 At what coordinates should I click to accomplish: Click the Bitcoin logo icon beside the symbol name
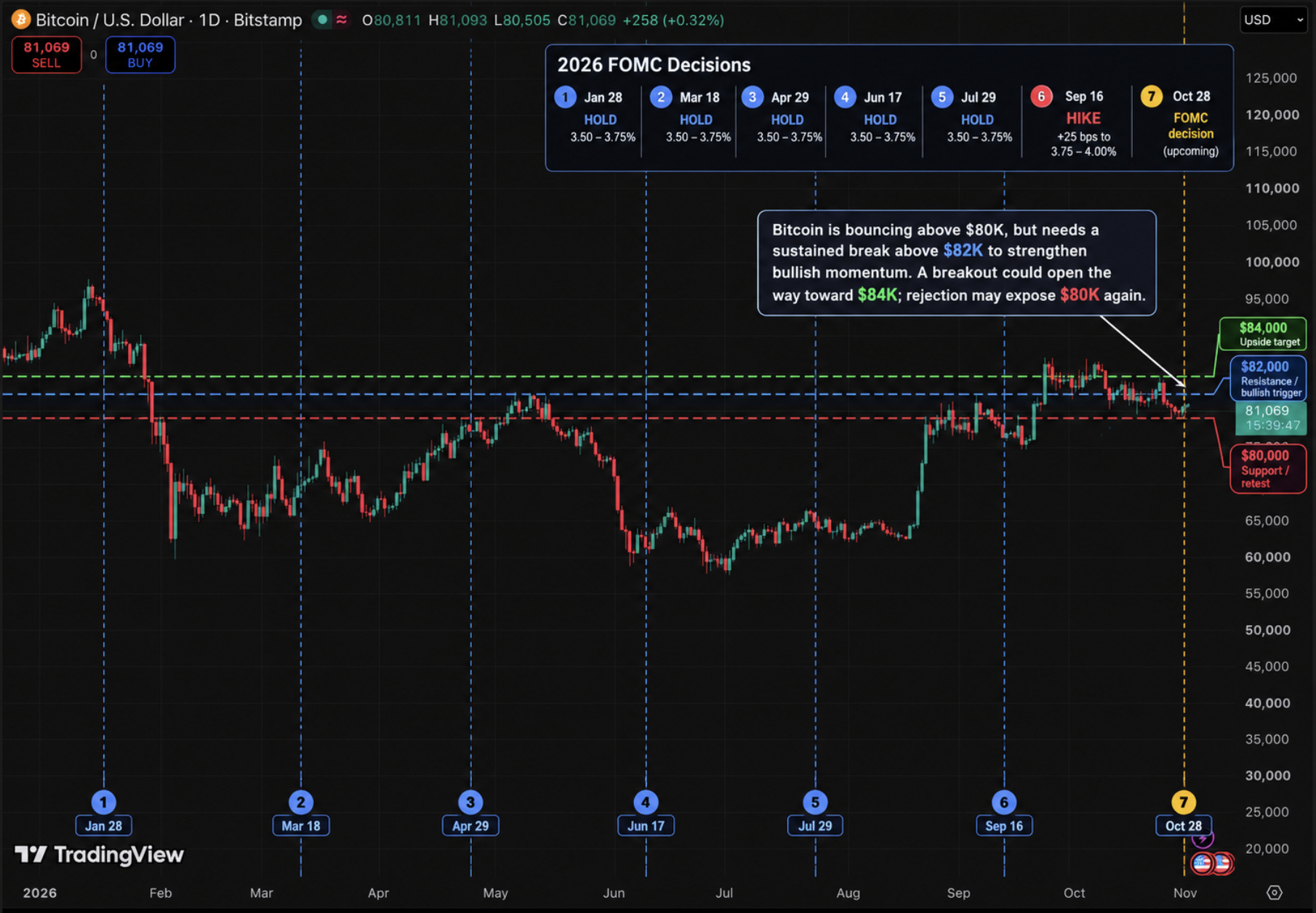pos(20,20)
